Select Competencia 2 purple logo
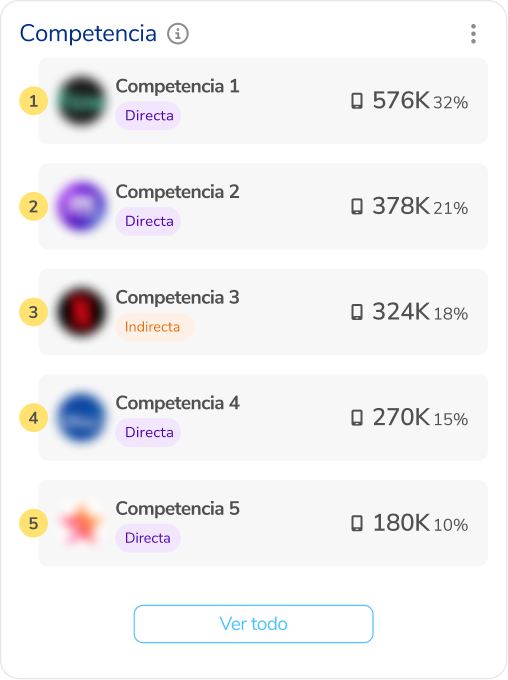This screenshot has height=680, width=508. [x=81, y=206]
